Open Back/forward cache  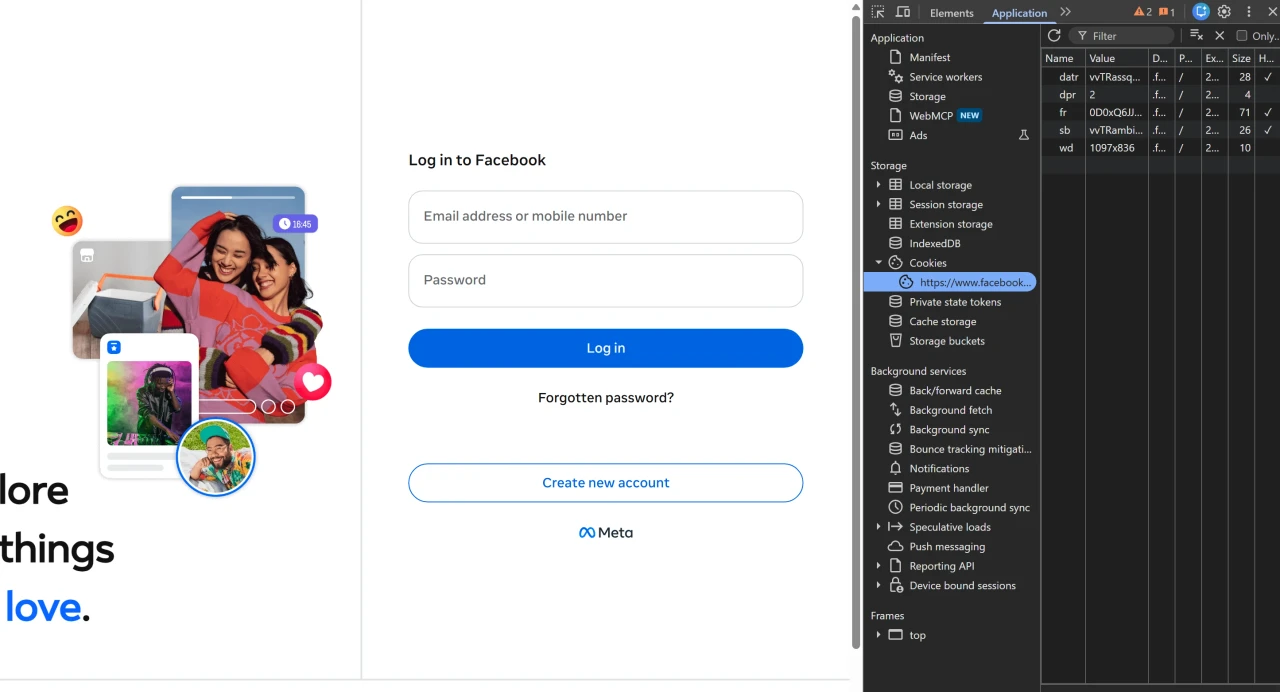click(955, 391)
